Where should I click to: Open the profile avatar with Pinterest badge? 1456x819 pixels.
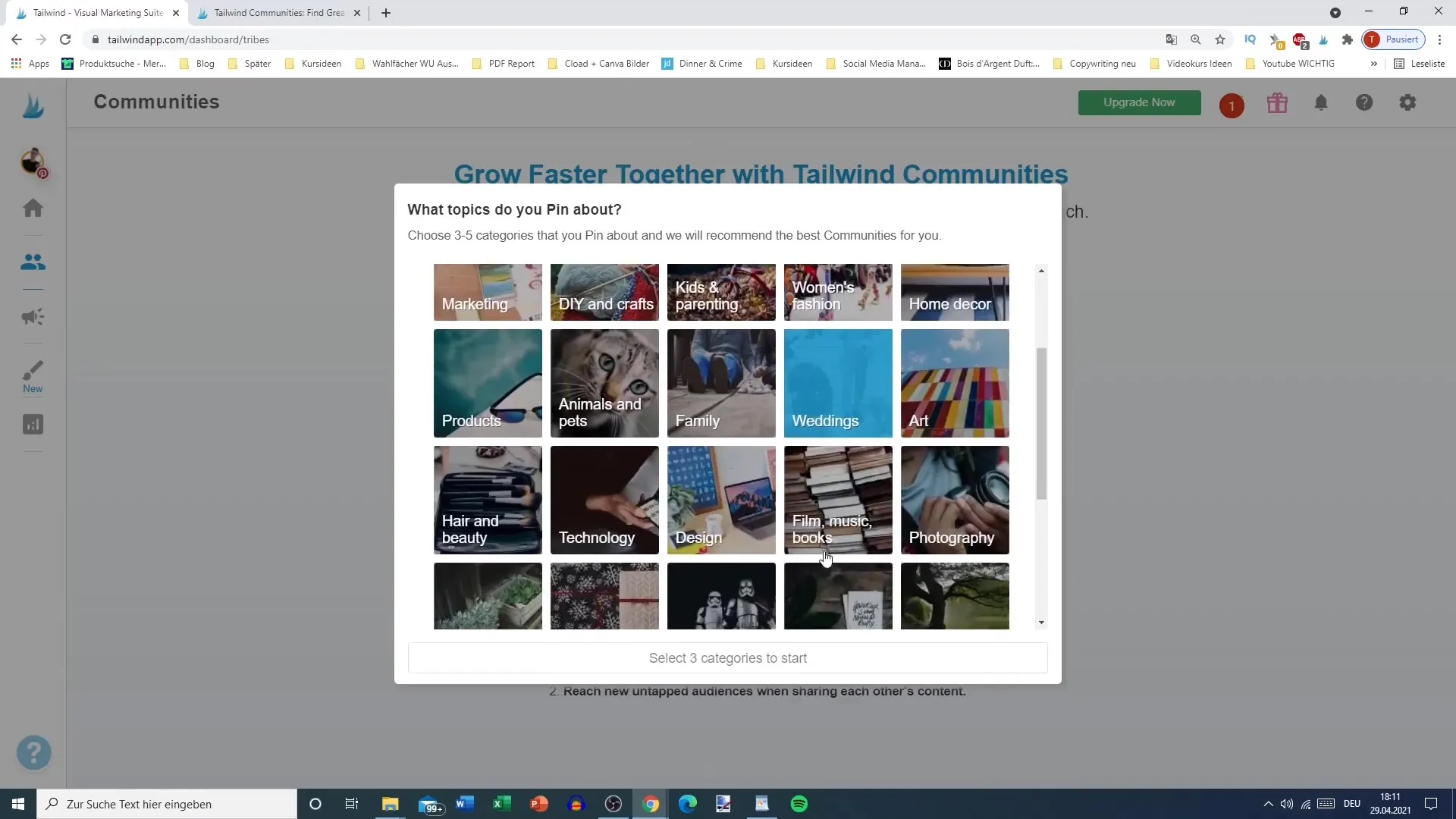pos(33,162)
